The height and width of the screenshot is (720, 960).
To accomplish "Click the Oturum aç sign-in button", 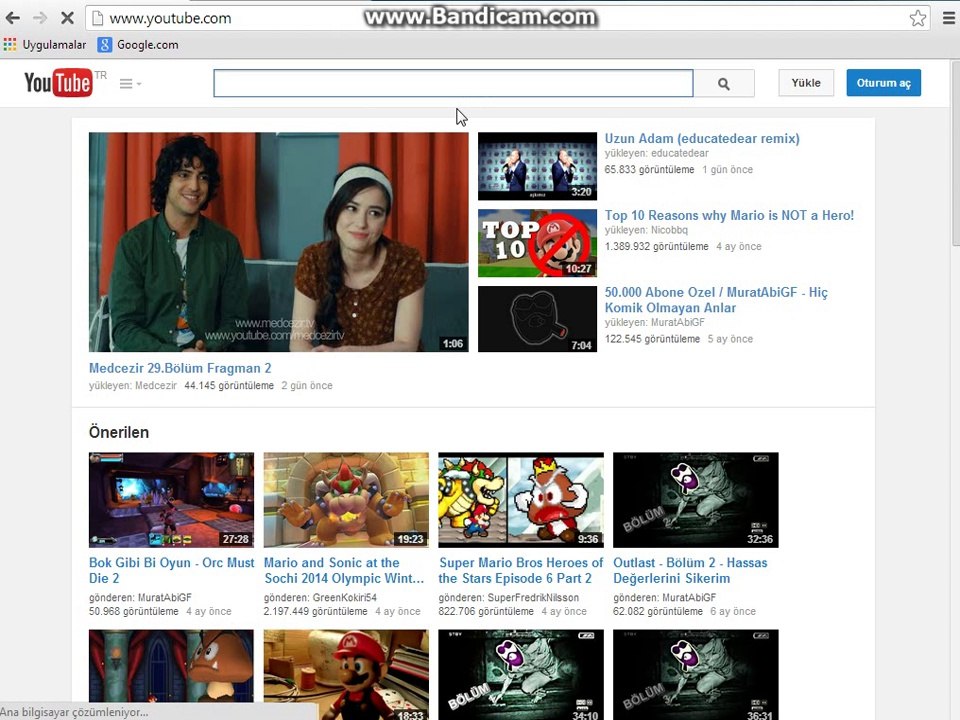I will point(883,83).
